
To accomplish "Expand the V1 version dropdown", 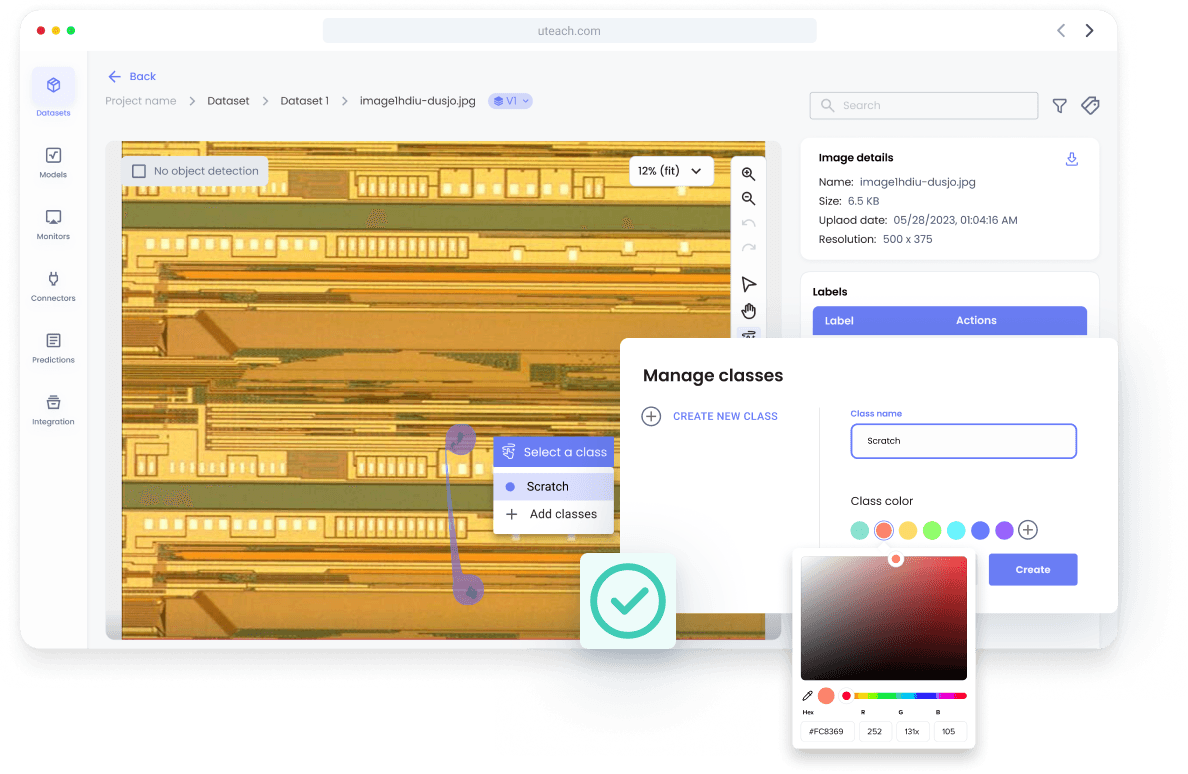I will pyautogui.click(x=510, y=101).
